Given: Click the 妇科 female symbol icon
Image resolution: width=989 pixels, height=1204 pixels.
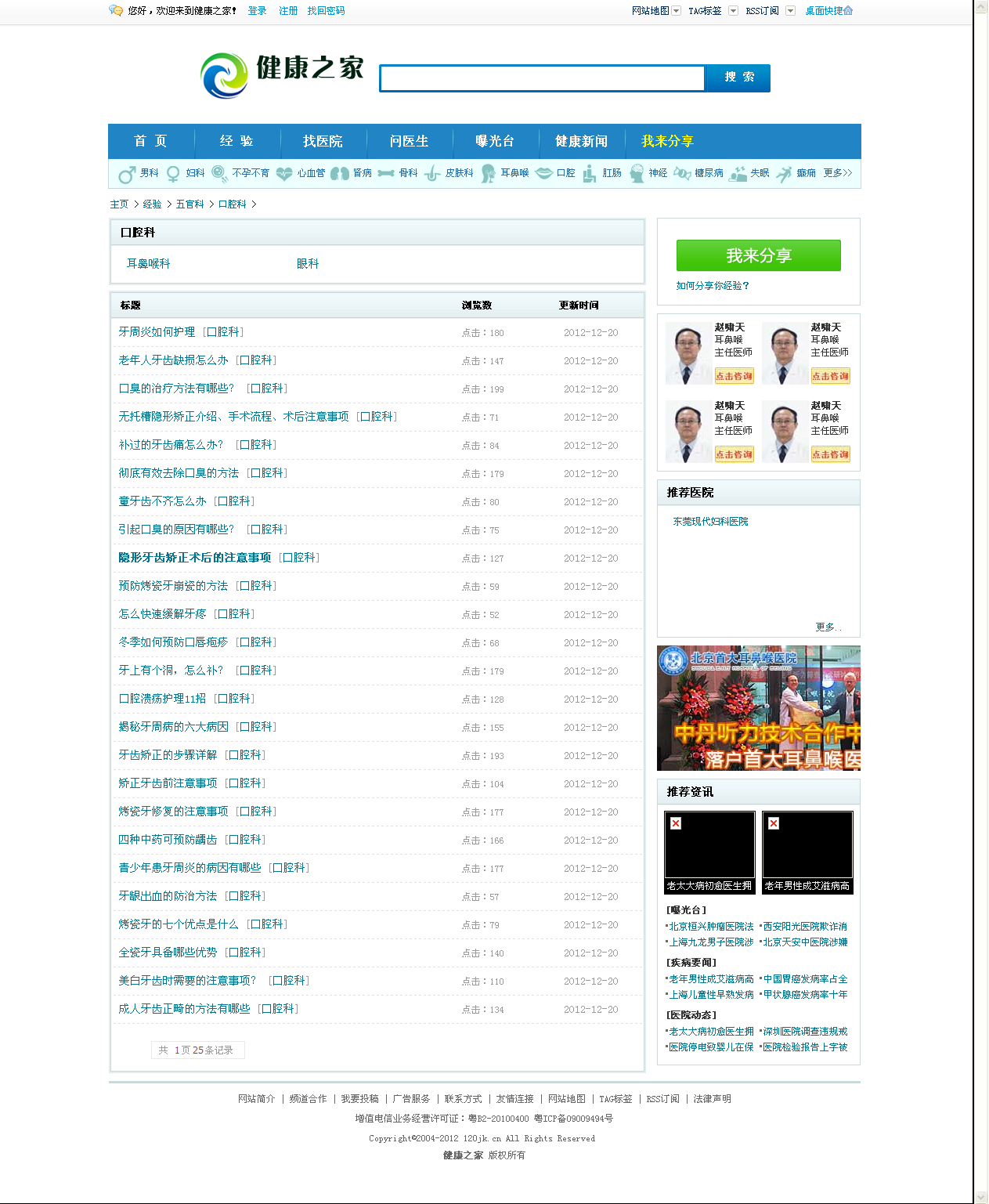Looking at the screenshot, I should (x=173, y=174).
